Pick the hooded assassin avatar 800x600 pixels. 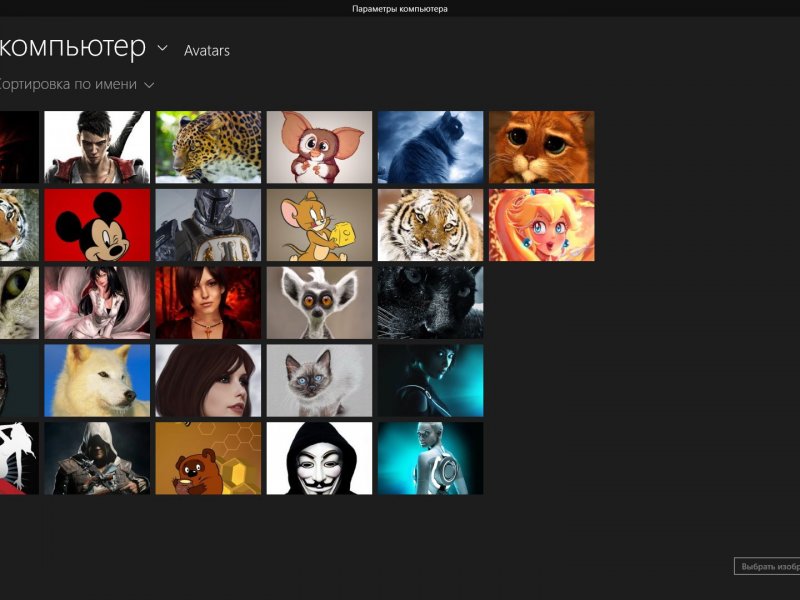coord(97,458)
